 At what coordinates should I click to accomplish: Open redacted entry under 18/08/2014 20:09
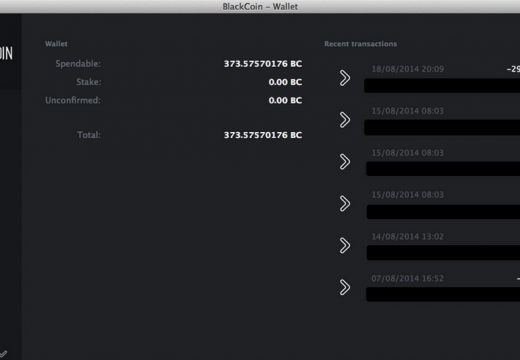442,86
